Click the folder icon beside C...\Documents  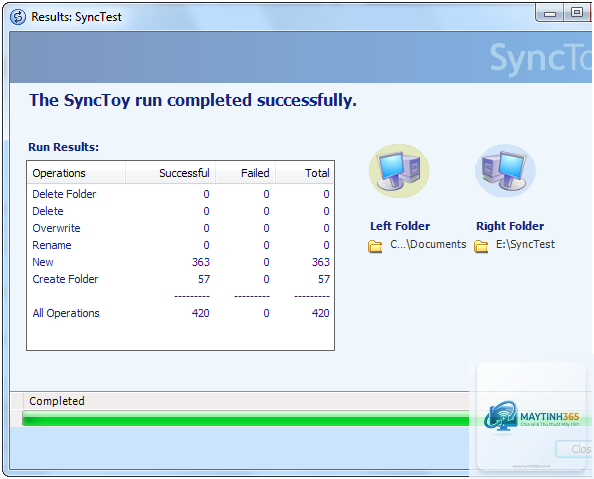(x=375, y=246)
